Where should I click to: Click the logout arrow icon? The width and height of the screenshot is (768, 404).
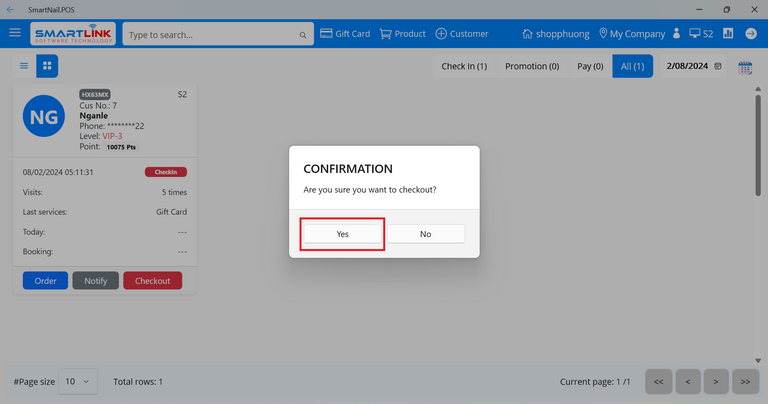pos(751,33)
